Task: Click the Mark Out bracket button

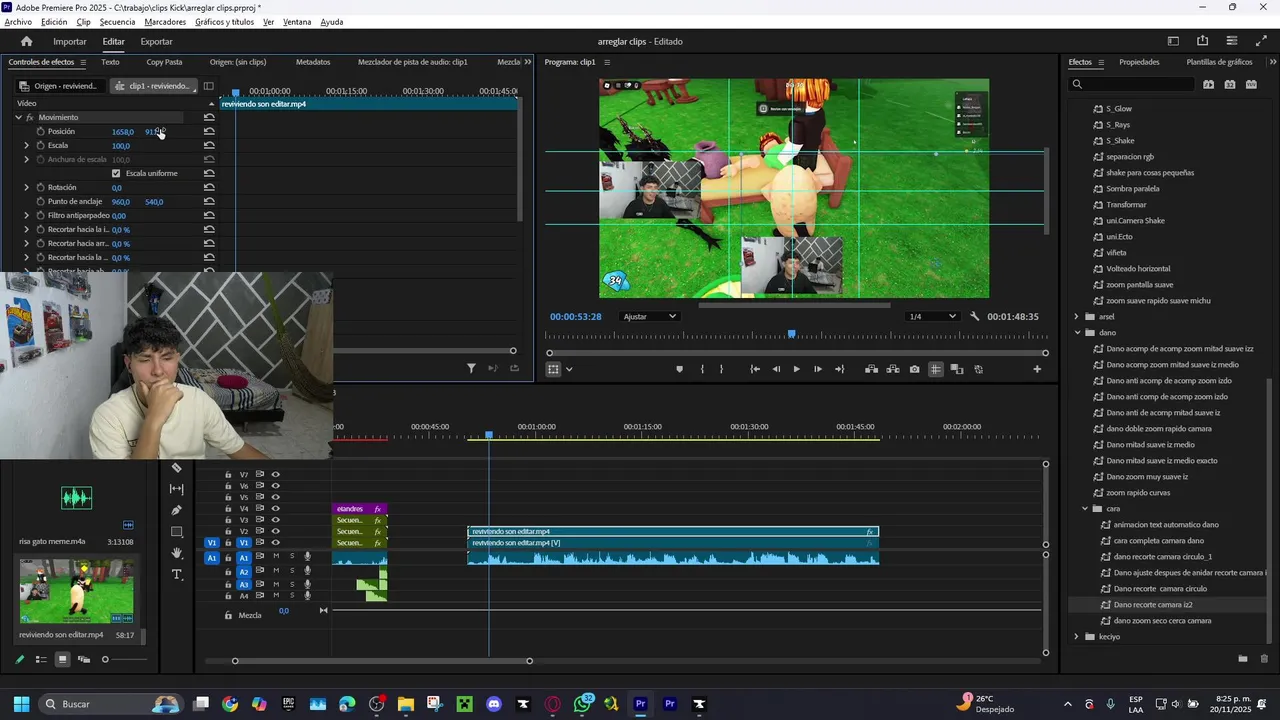Action: (721, 369)
